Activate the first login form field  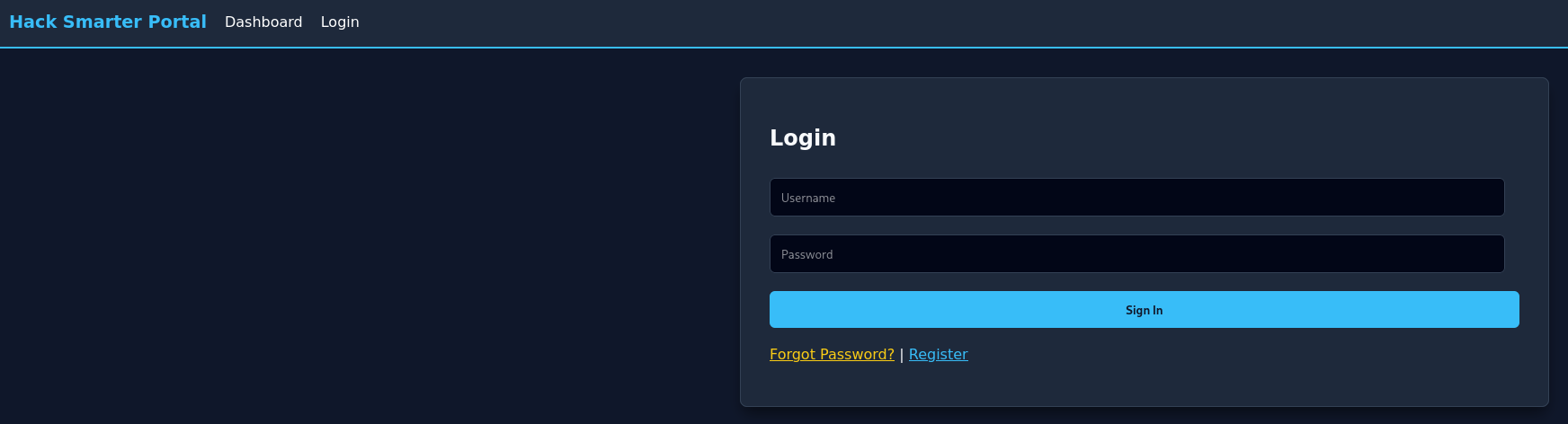tap(1136, 198)
